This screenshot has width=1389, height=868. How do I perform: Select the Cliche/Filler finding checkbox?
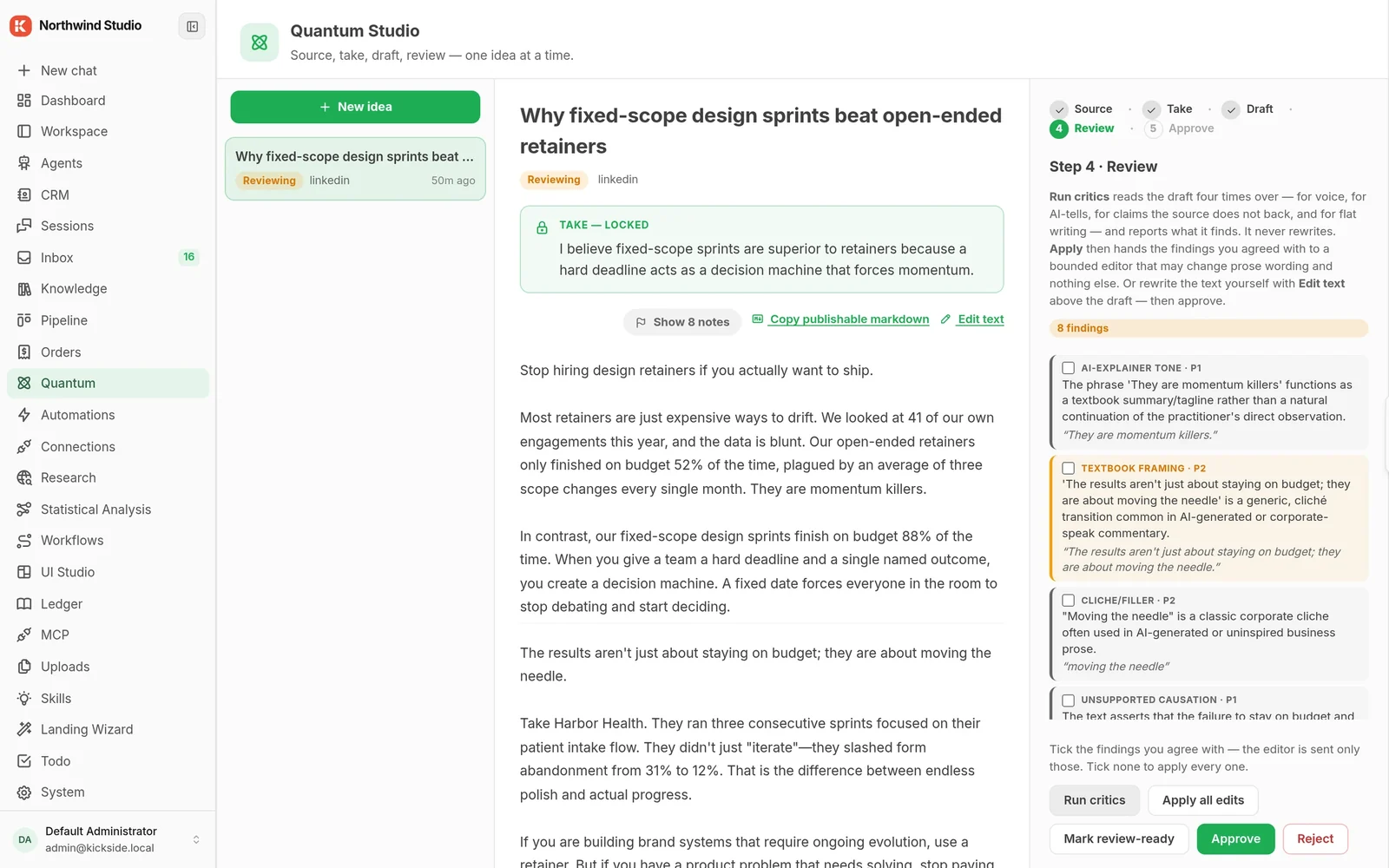1069,600
